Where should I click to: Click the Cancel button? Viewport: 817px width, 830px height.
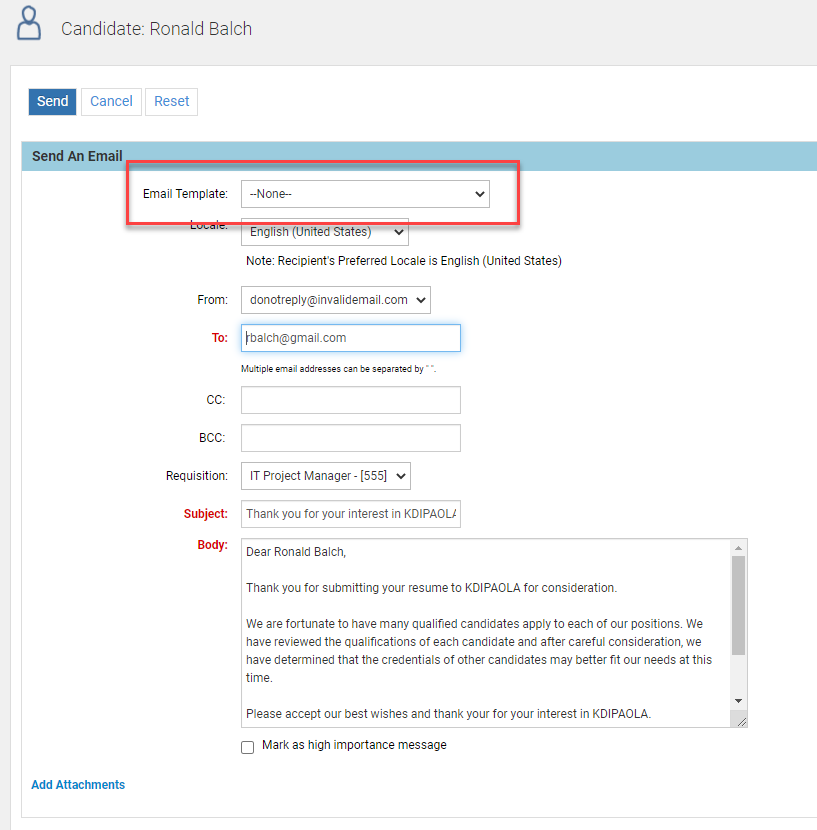click(111, 101)
